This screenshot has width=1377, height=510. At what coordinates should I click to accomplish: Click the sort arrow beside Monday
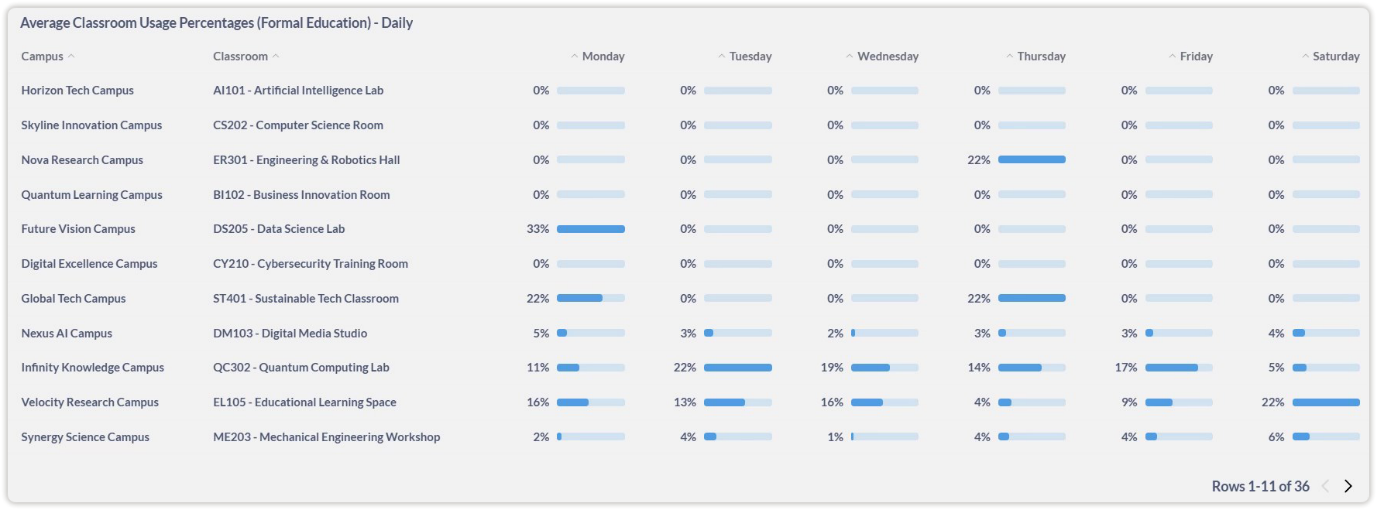coord(574,57)
